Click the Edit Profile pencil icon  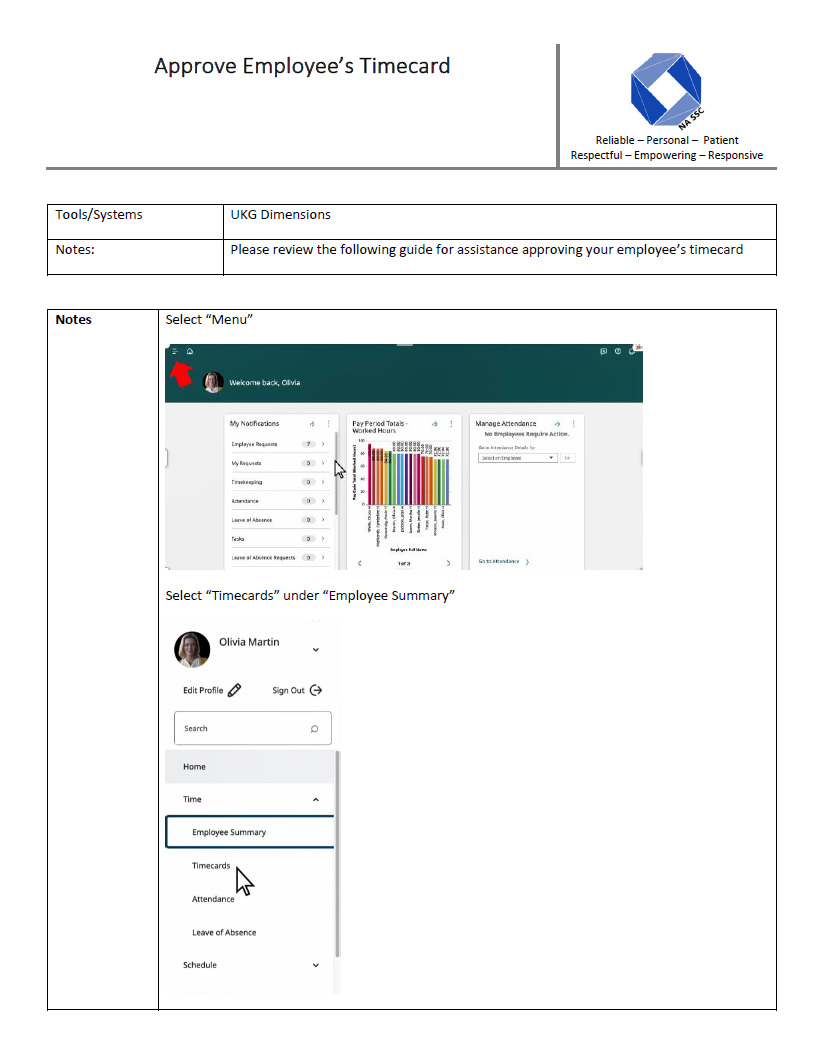(235, 690)
